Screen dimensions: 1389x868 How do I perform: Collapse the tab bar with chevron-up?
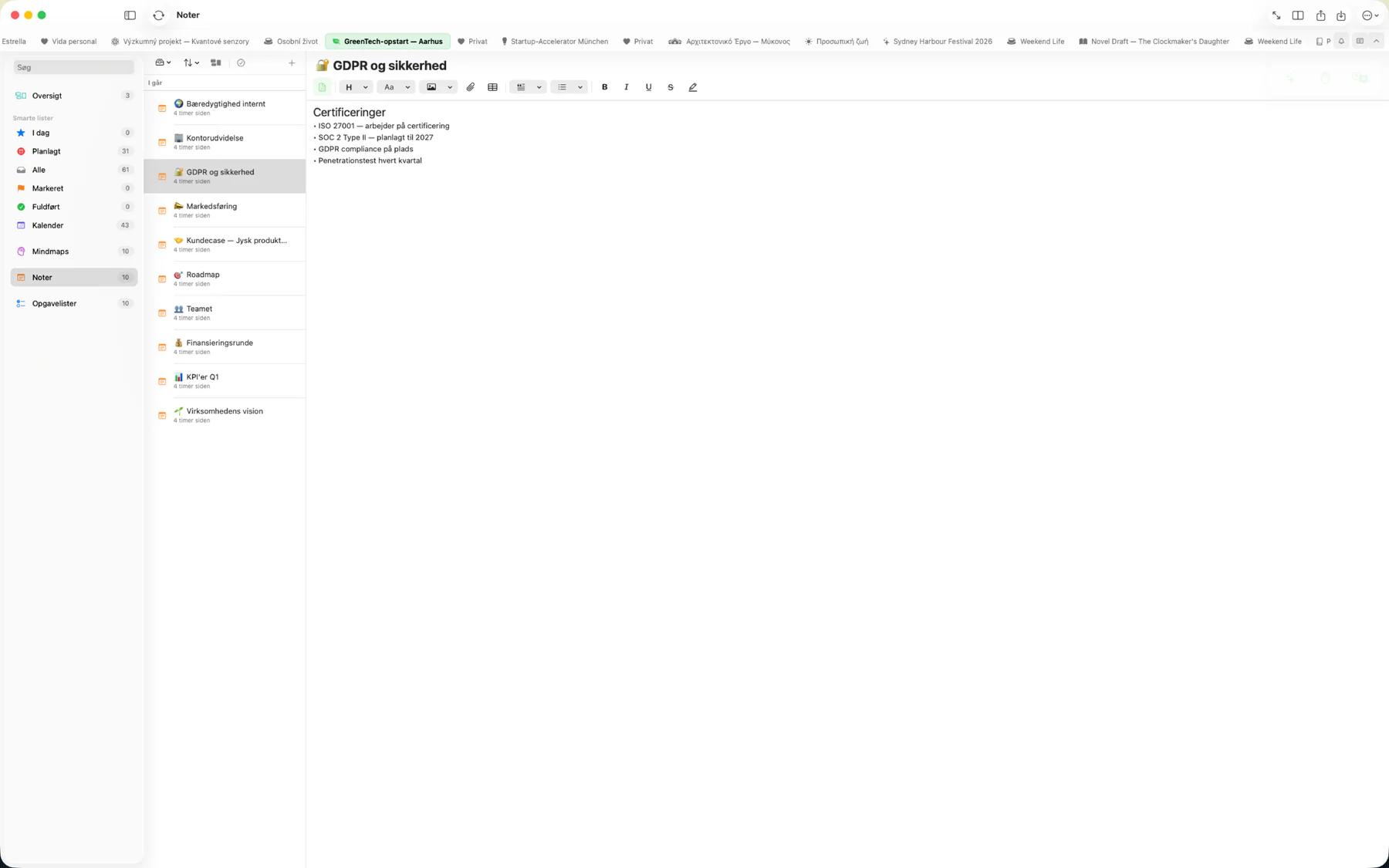pos(1376,42)
